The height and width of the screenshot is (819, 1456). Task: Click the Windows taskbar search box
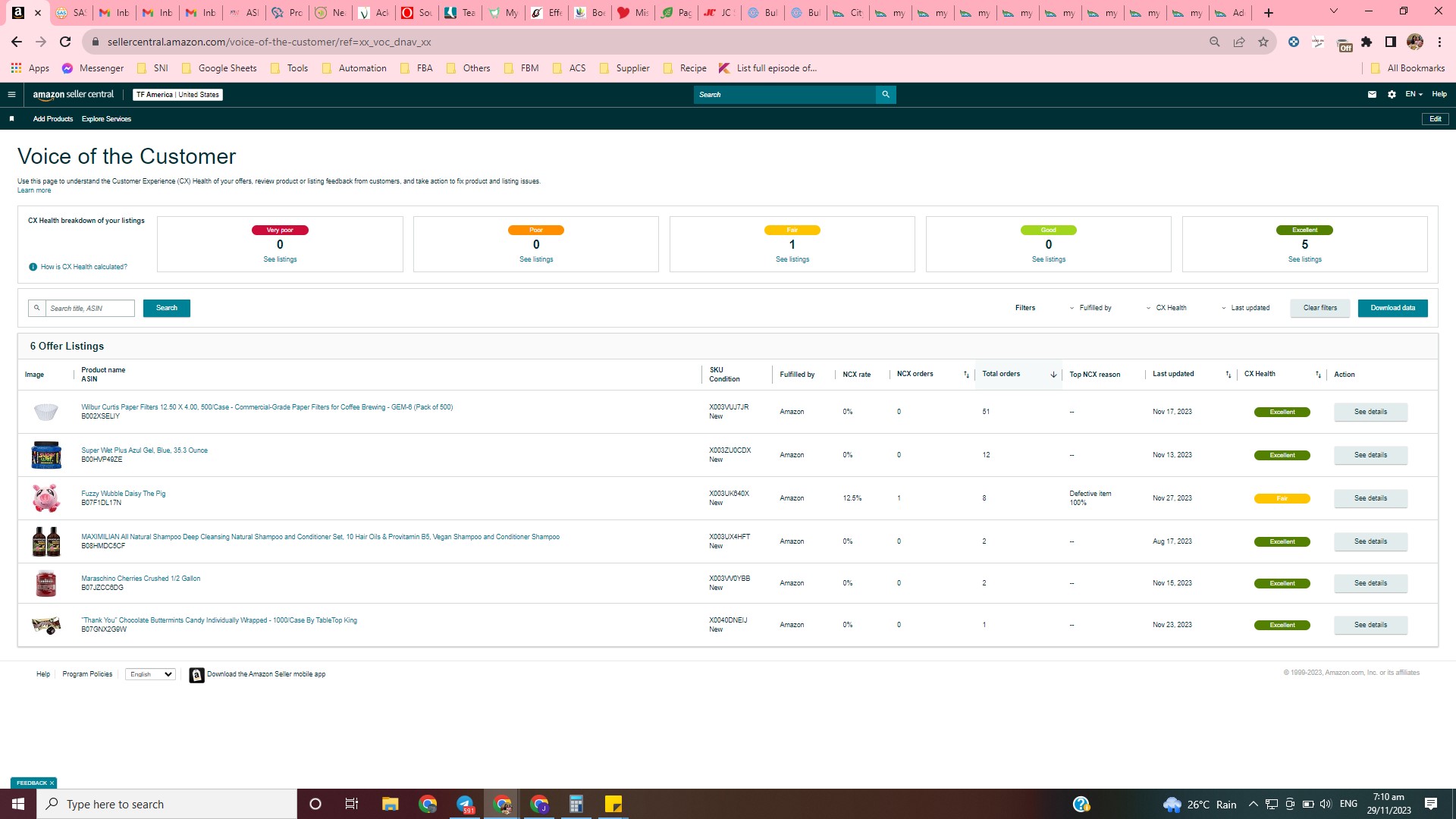[x=167, y=804]
